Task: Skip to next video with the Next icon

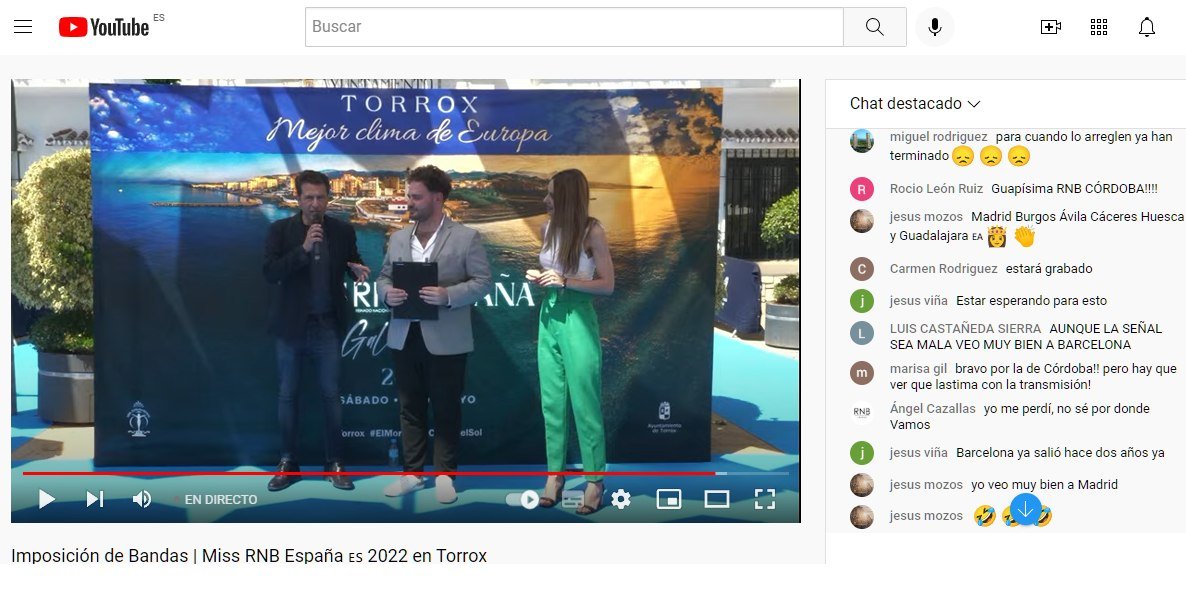Action: 94,498
